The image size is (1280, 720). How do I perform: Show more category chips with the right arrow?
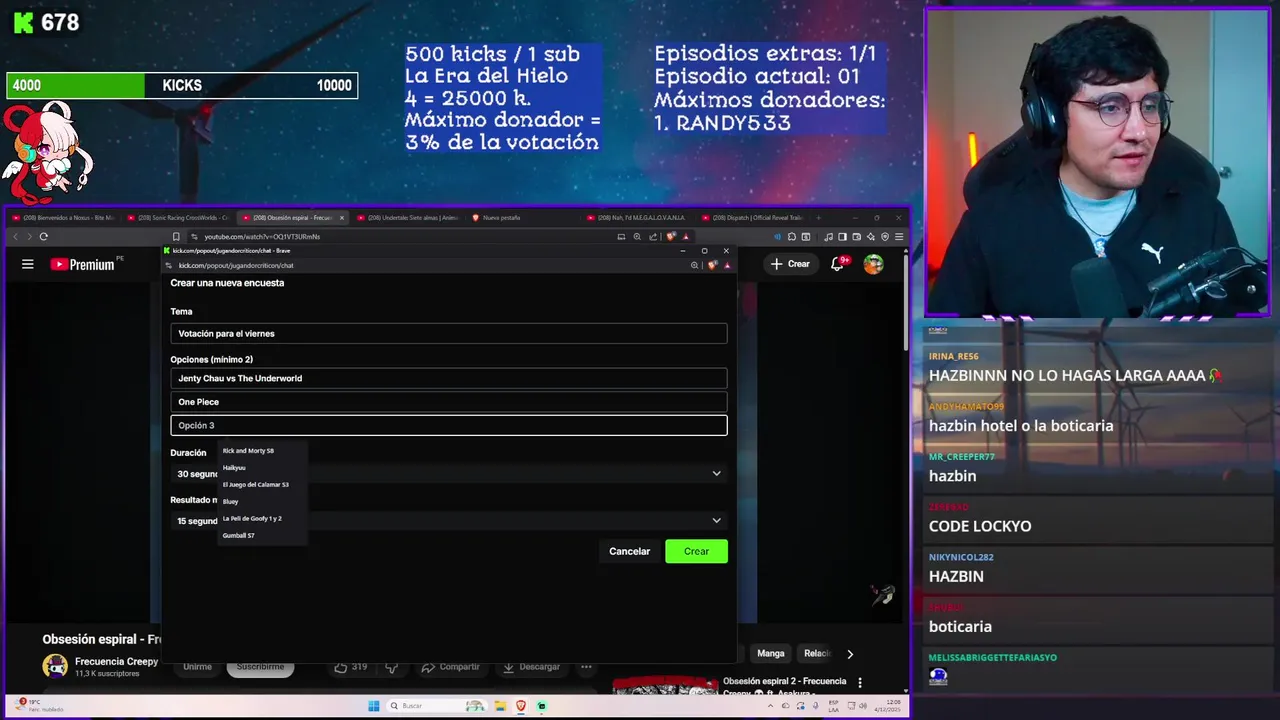[x=850, y=654]
